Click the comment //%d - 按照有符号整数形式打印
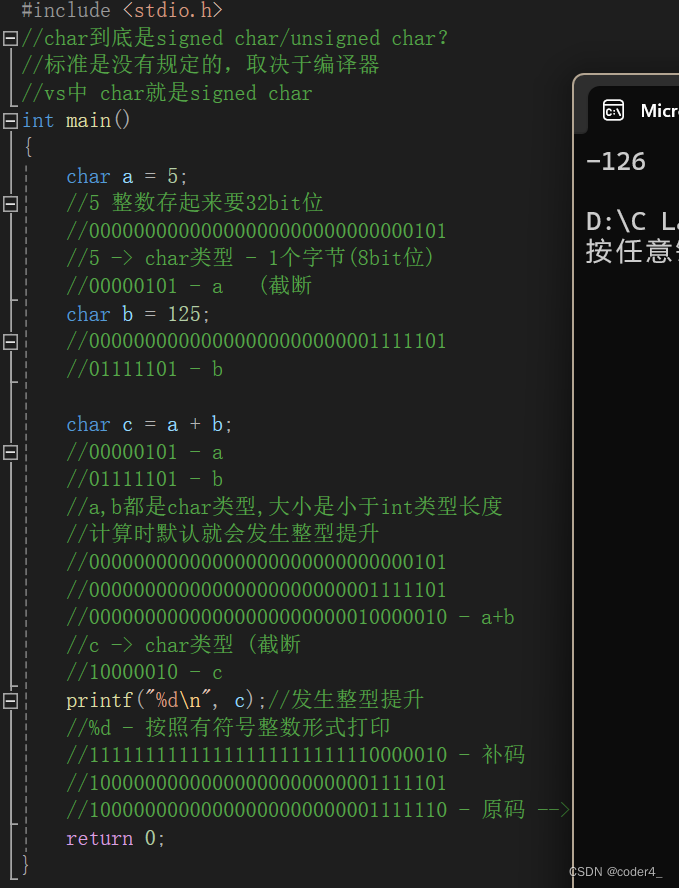679x888 pixels. coord(228,728)
